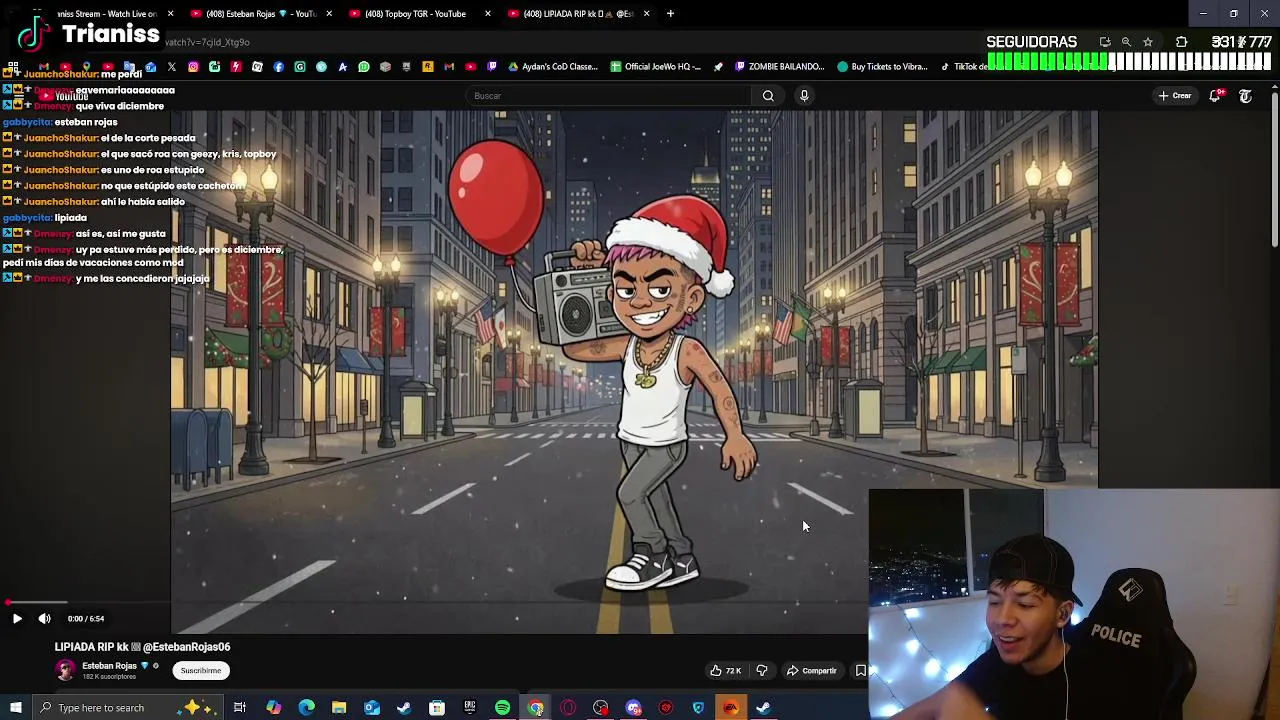This screenshot has height=720, width=1280.
Task: Open Esteban Rojas channel name link
Action: 109,666
